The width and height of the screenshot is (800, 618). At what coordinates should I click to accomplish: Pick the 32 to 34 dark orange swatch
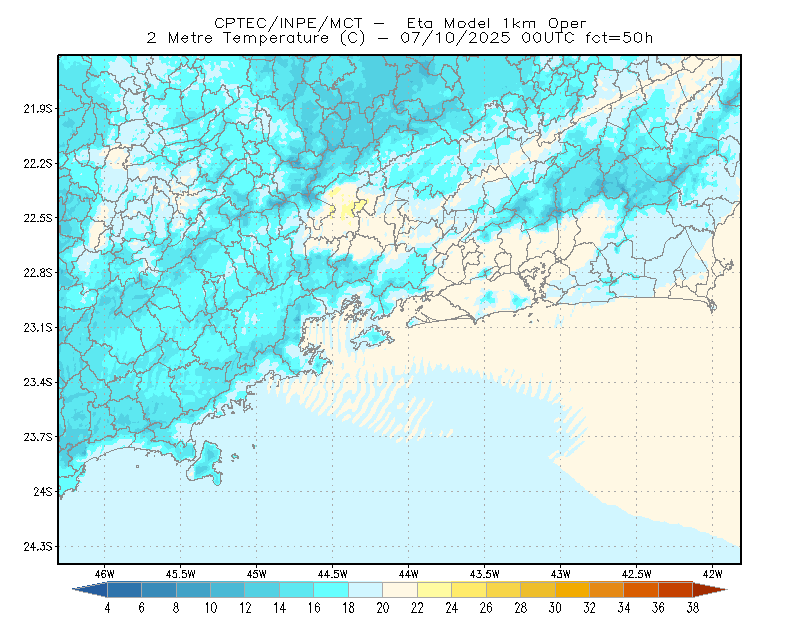(x=607, y=589)
